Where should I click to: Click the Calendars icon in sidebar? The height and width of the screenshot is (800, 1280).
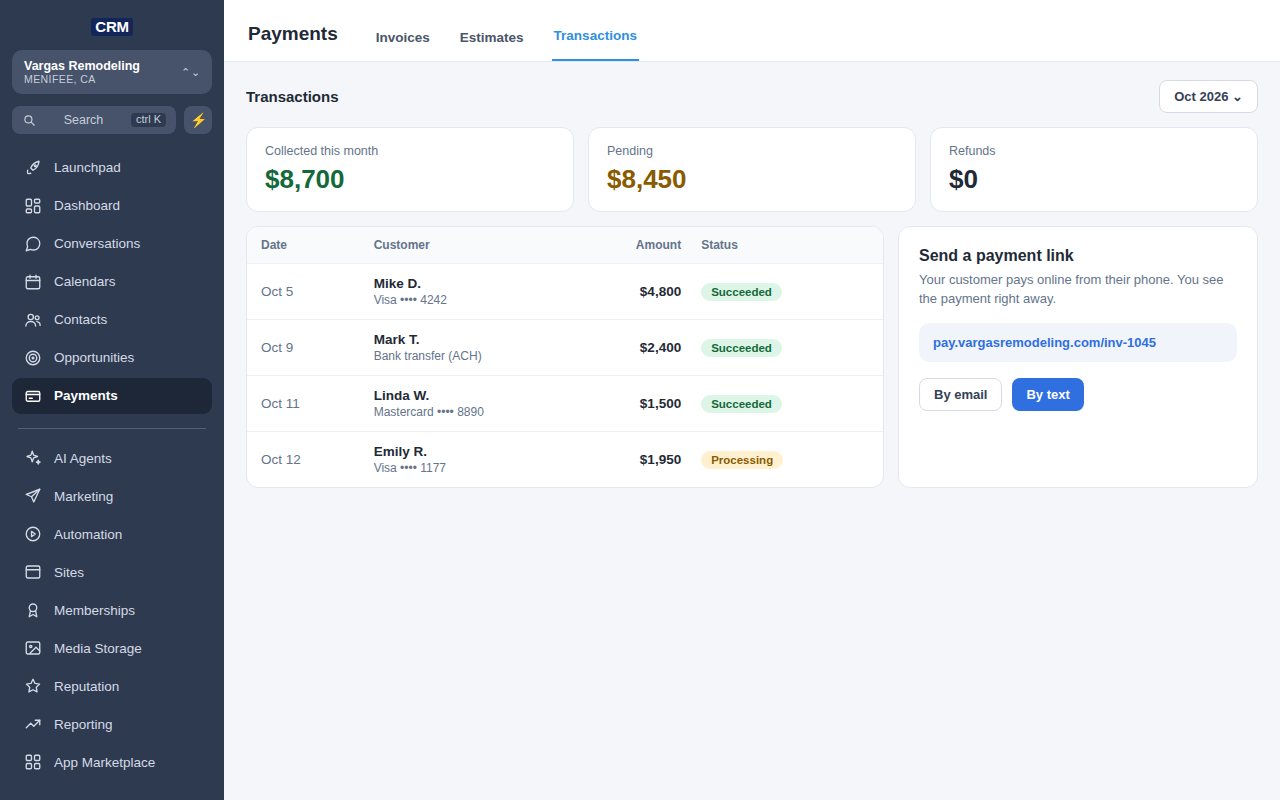[33, 282]
